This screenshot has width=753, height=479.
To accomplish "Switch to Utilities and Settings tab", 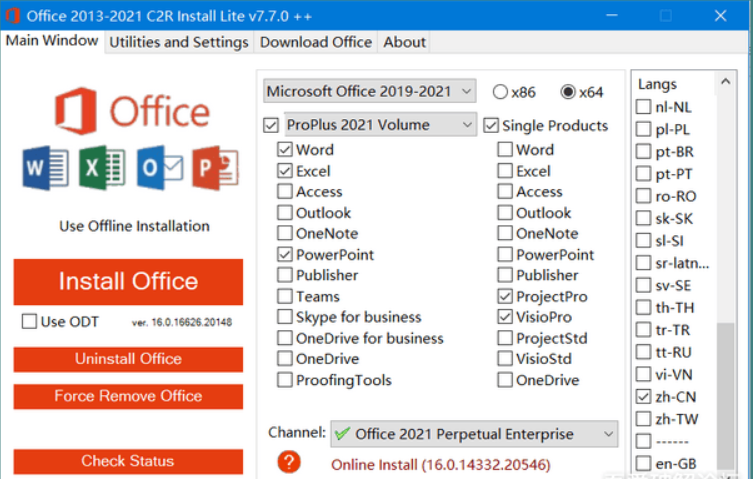I will [179, 42].
